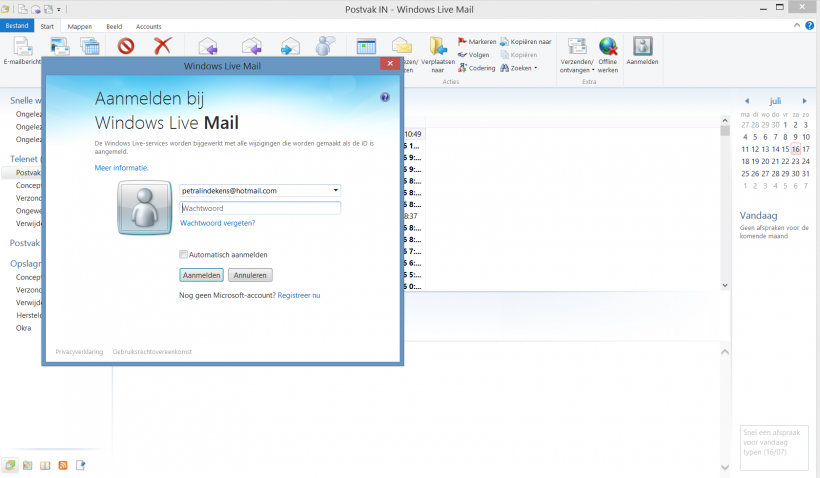Open Newsgroups view icon in bottom bar
Image resolution: width=820 pixels, height=478 pixels.
coord(81,465)
